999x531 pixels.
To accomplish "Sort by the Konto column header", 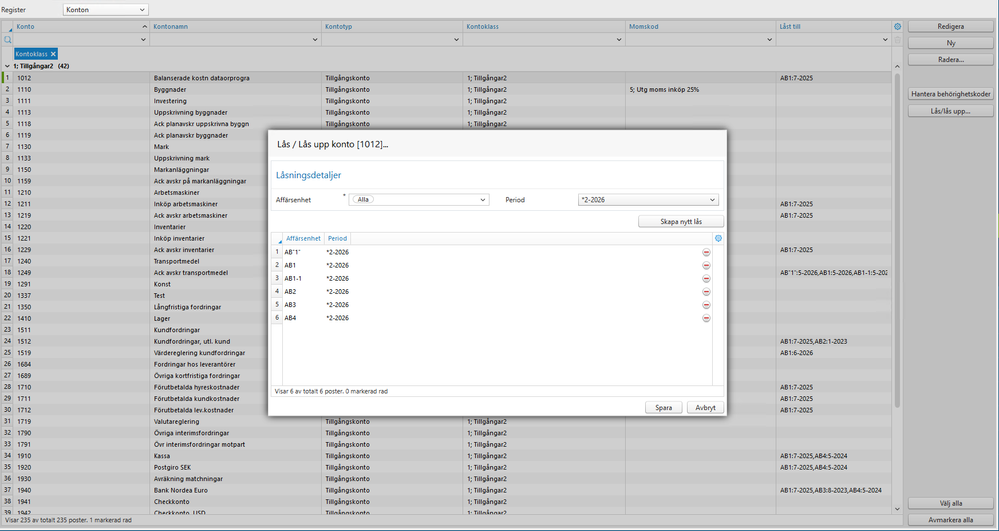I will 82,27.
